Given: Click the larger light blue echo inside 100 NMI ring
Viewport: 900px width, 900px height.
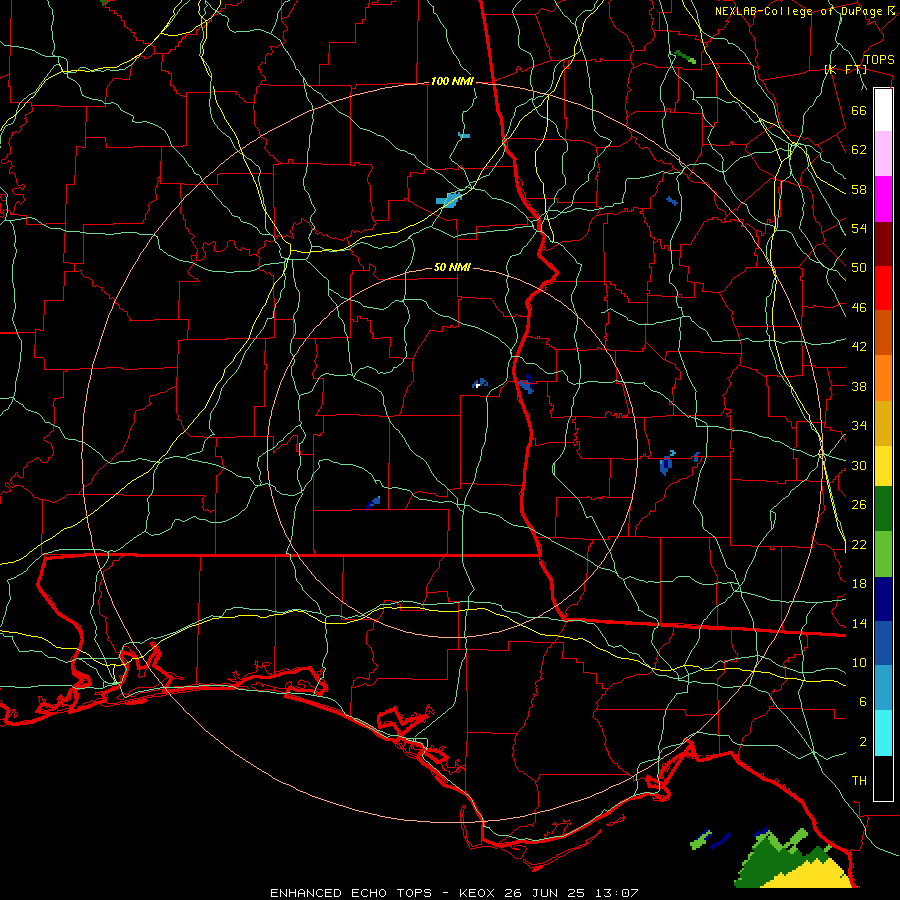Looking at the screenshot, I should click(448, 200).
